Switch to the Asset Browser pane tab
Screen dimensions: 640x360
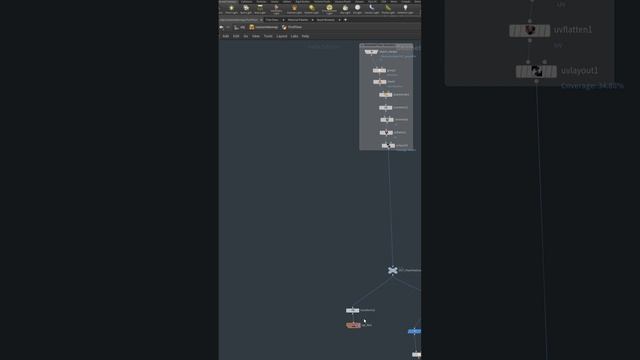click(325, 20)
